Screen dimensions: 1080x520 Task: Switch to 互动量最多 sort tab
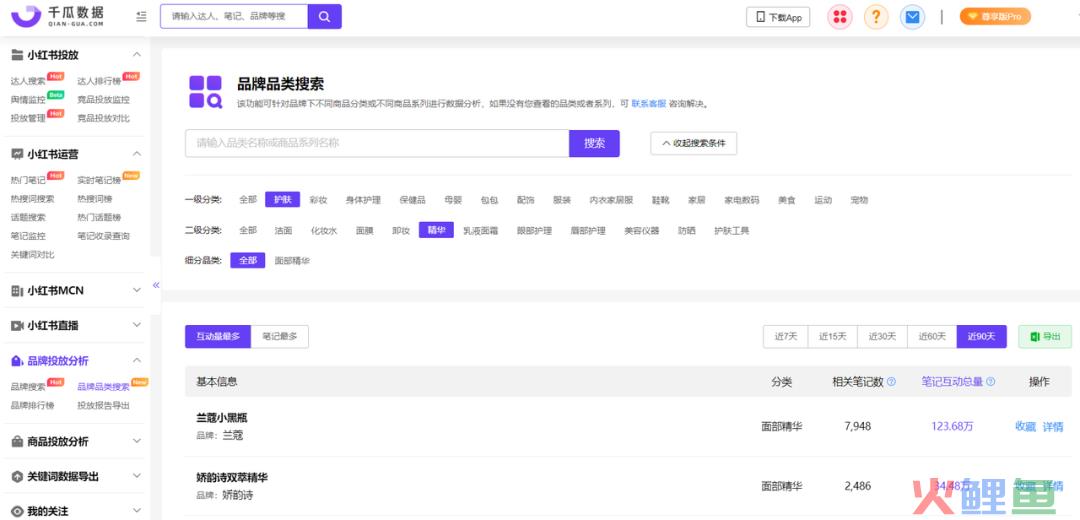point(218,336)
